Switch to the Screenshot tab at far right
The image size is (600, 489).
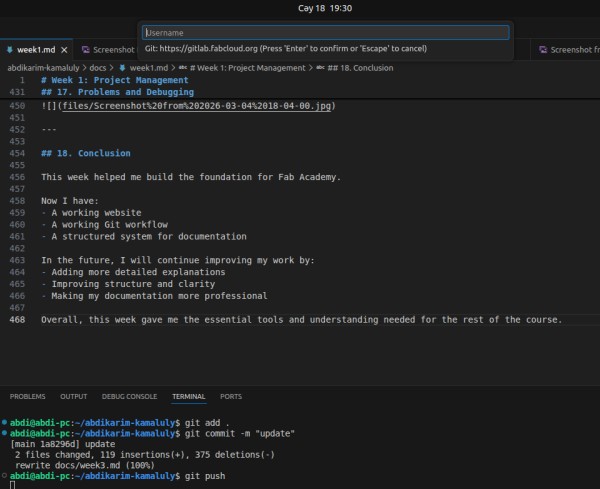pyautogui.click(x=570, y=49)
